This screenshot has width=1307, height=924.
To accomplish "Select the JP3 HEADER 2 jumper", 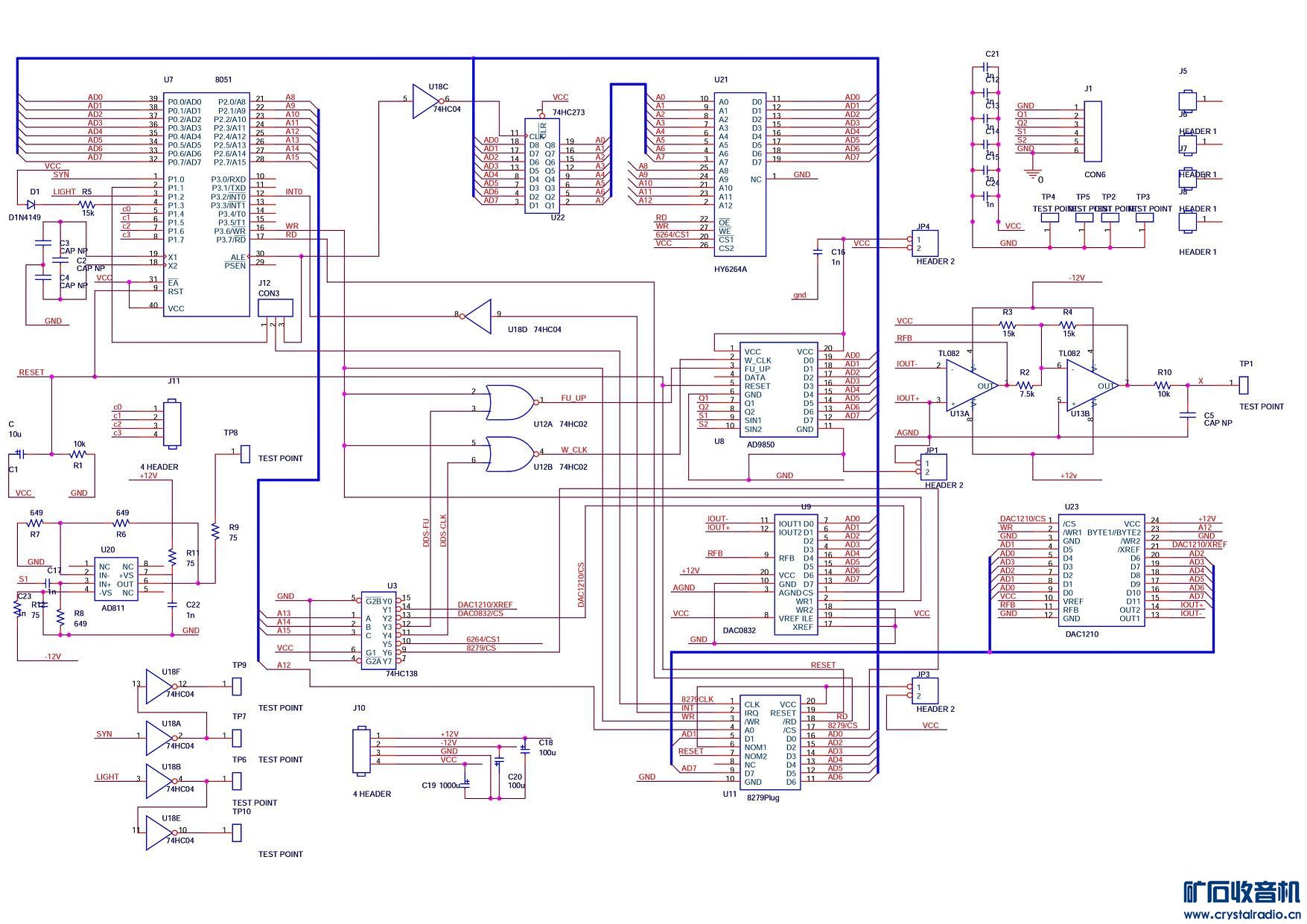I will (925, 691).
